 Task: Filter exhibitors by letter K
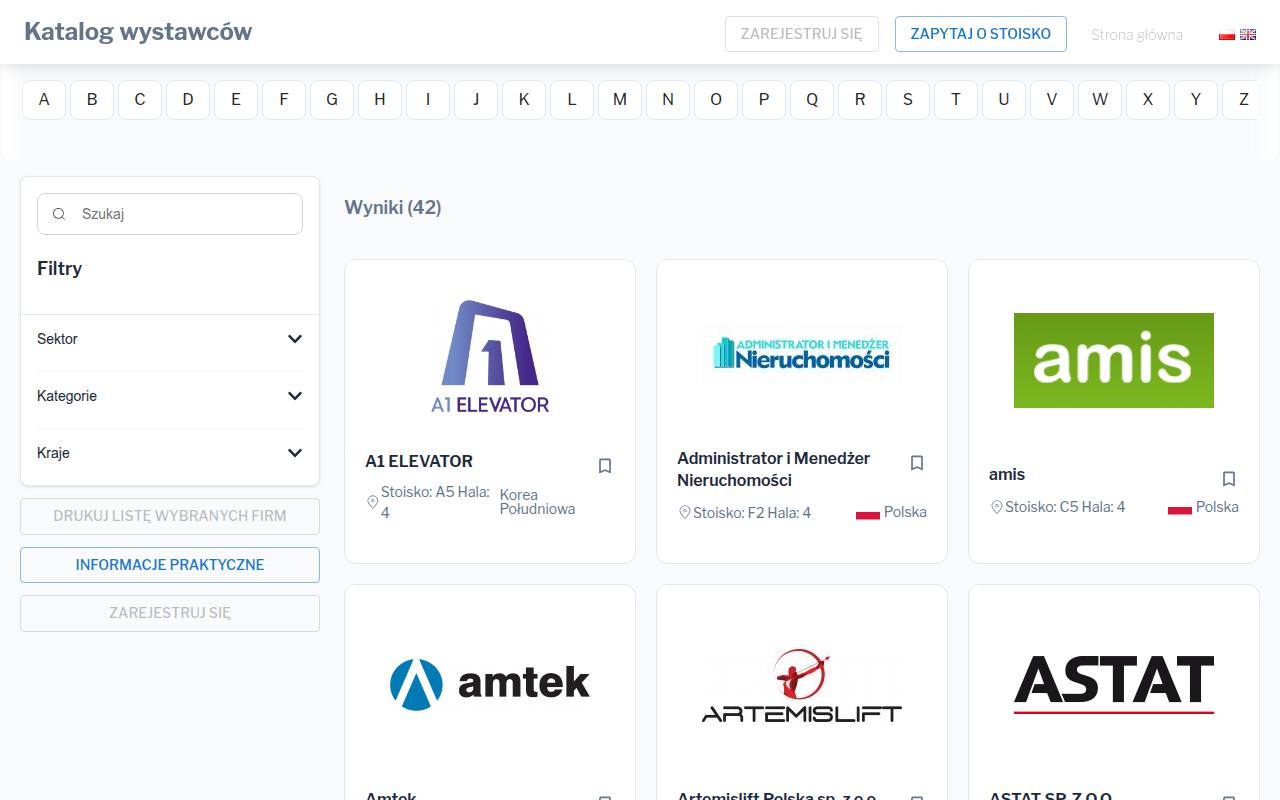click(524, 100)
